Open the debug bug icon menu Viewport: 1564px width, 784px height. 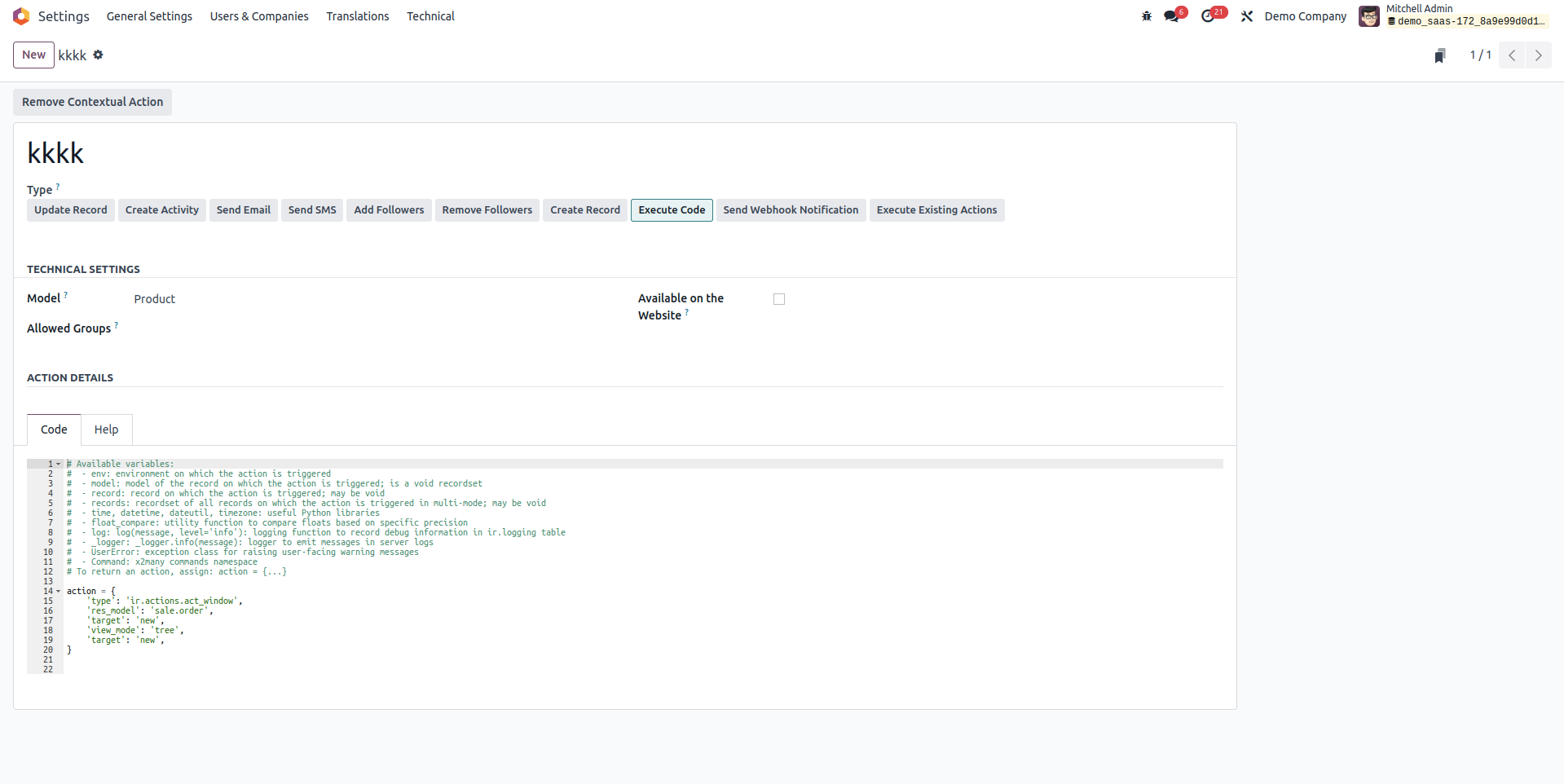(1147, 16)
